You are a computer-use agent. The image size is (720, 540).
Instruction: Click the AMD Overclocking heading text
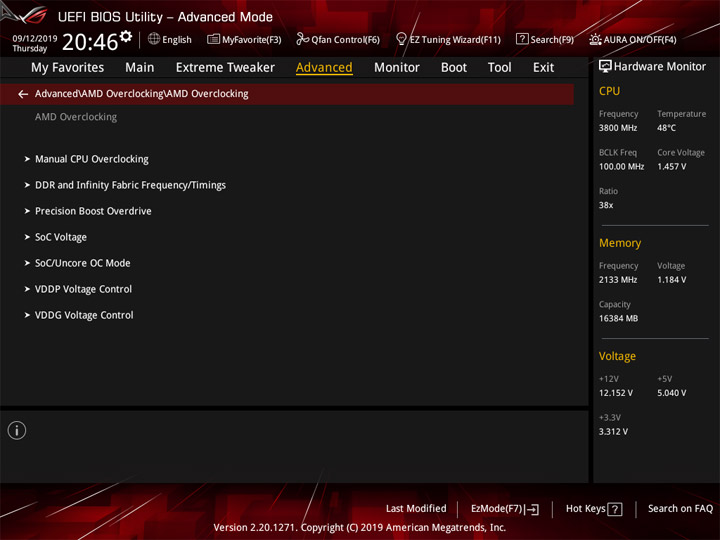76,117
